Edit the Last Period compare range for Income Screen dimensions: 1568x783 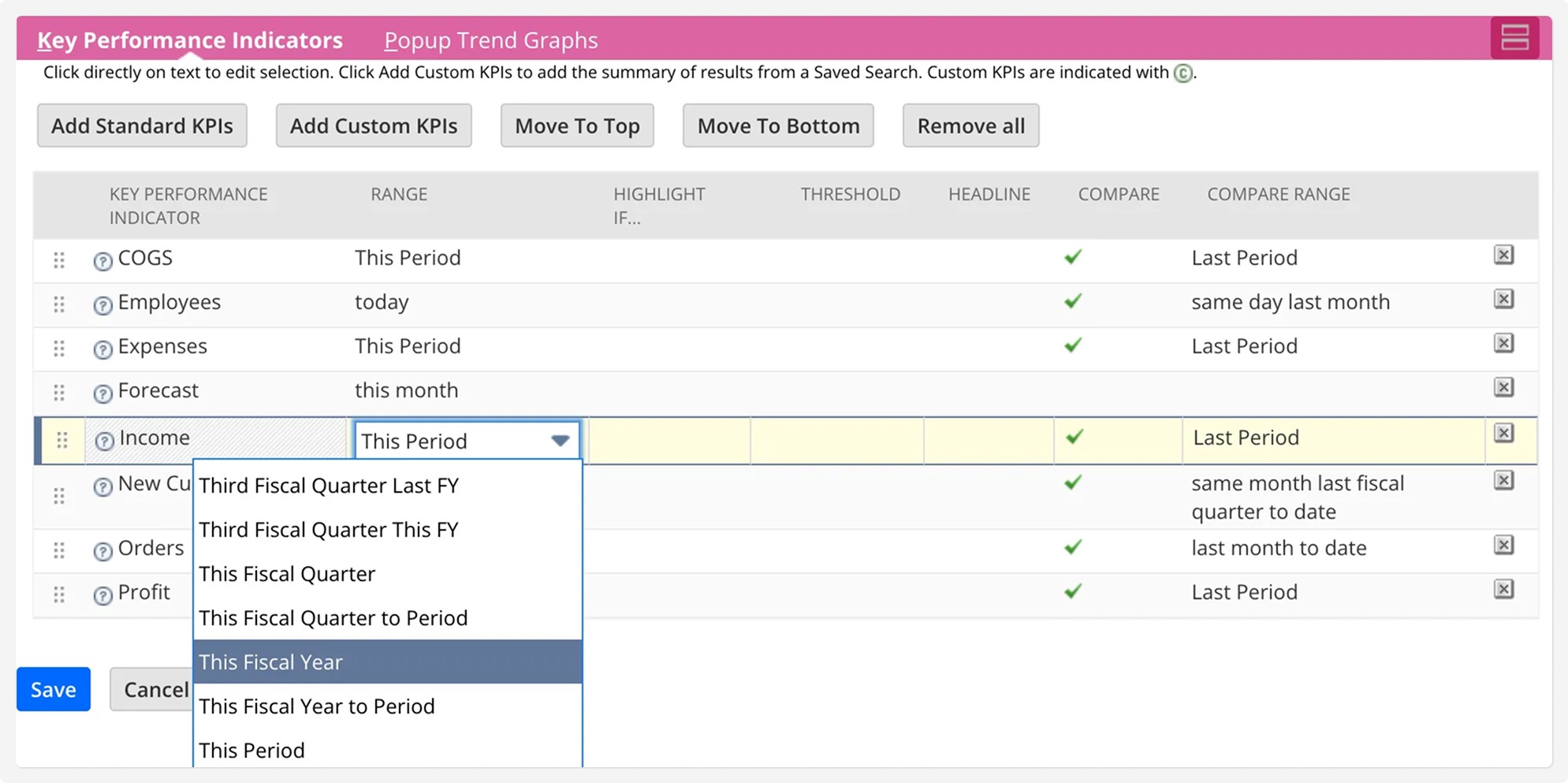pyautogui.click(x=1245, y=438)
